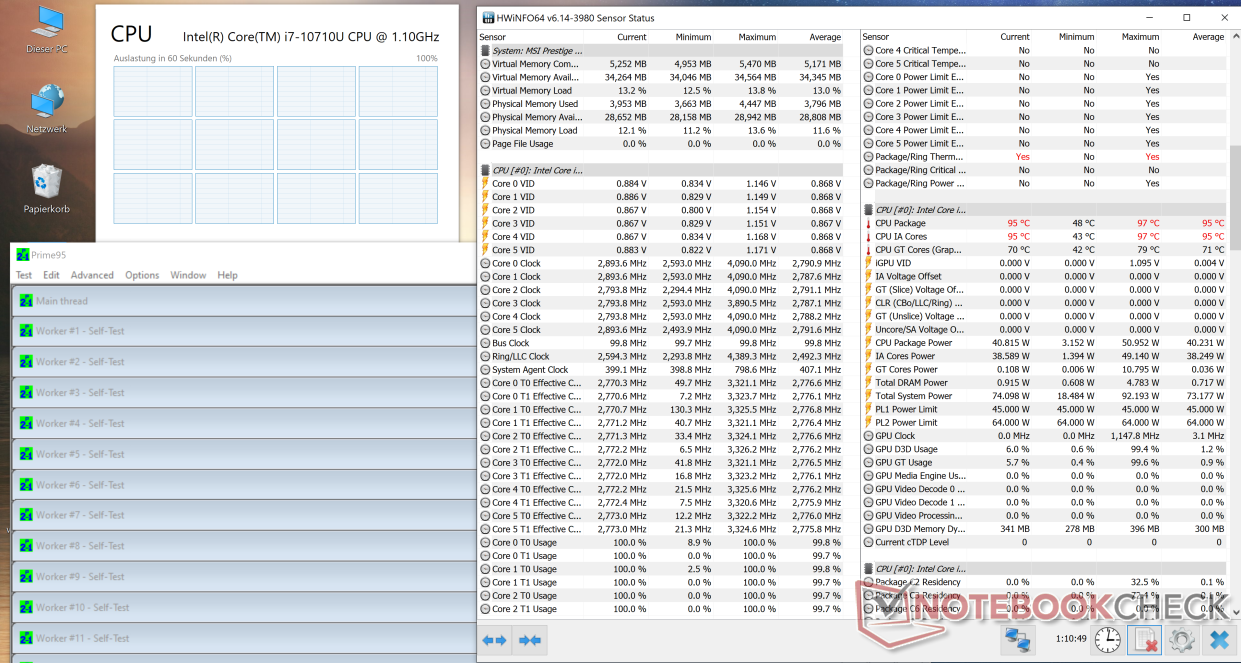
Task: Click the lightning icon beside CPU Package Power
Action: point(868,343)
